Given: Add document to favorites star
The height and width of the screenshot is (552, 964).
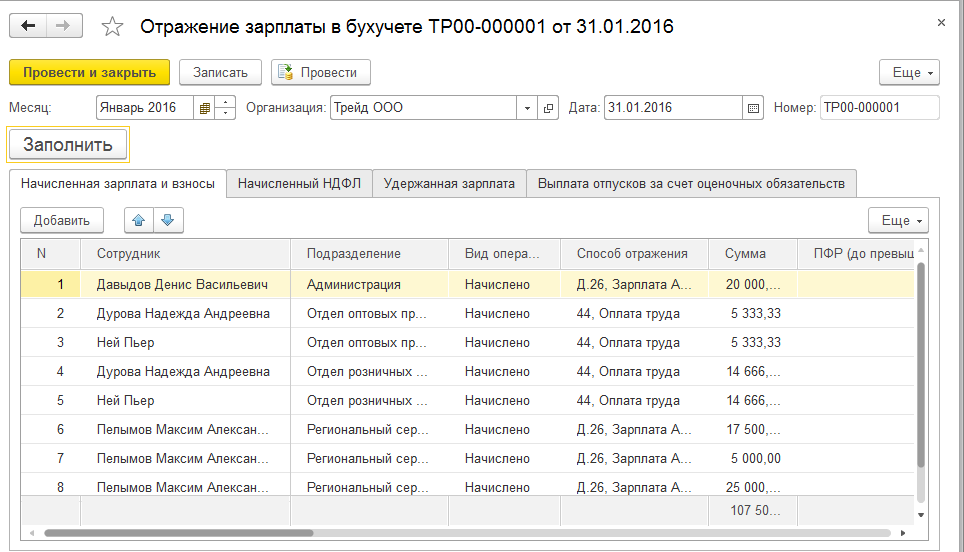Looking at the screenshot, I should tap(113, 27).
